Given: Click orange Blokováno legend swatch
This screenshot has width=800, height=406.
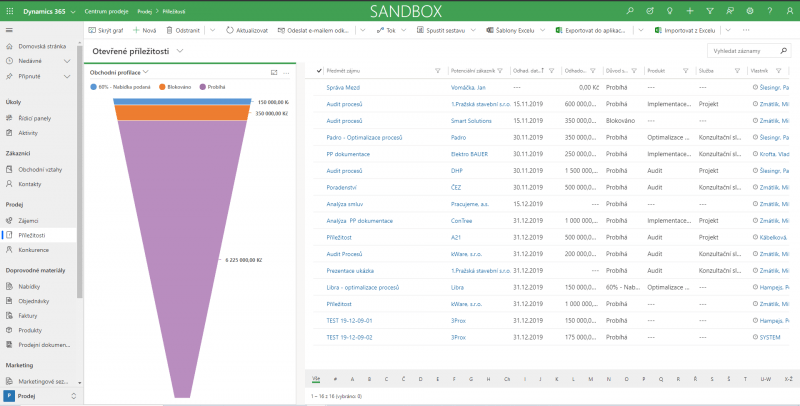Looking at the screenshot, I should pos(162,87).
